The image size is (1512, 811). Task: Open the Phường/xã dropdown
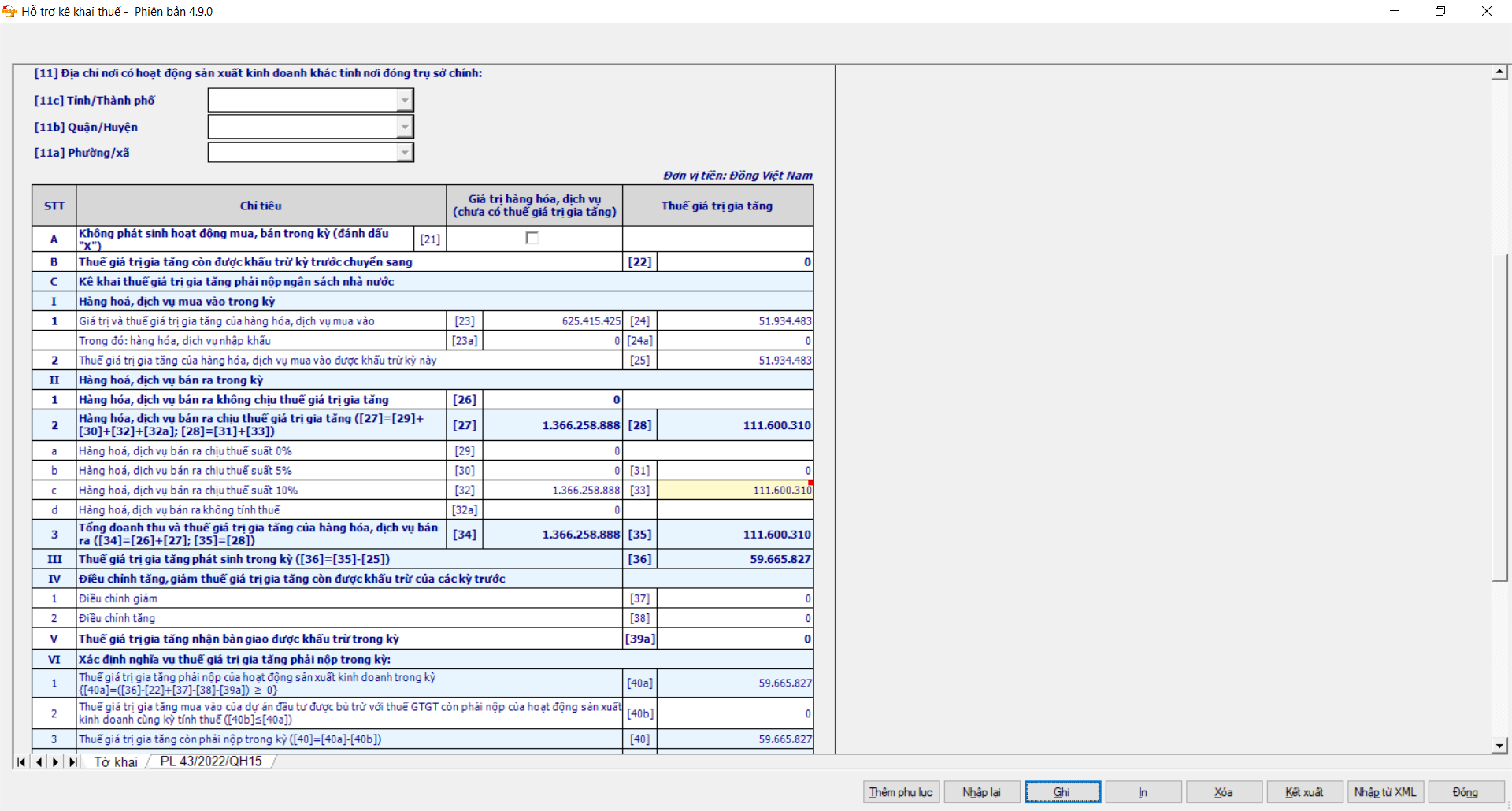pos(405,153)
